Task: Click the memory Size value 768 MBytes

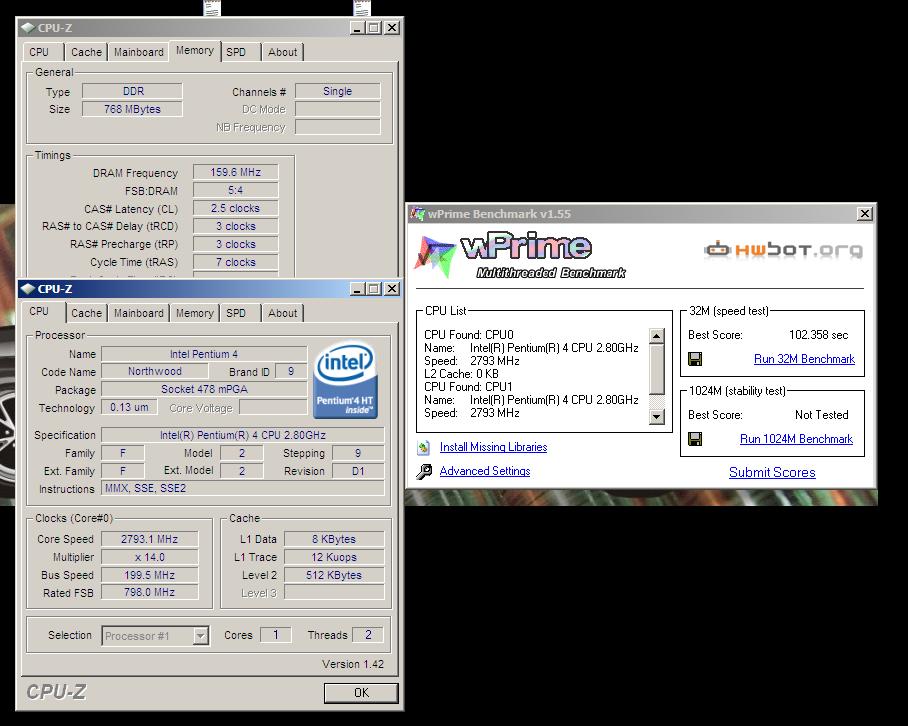Action: click(x=132, y=109)
